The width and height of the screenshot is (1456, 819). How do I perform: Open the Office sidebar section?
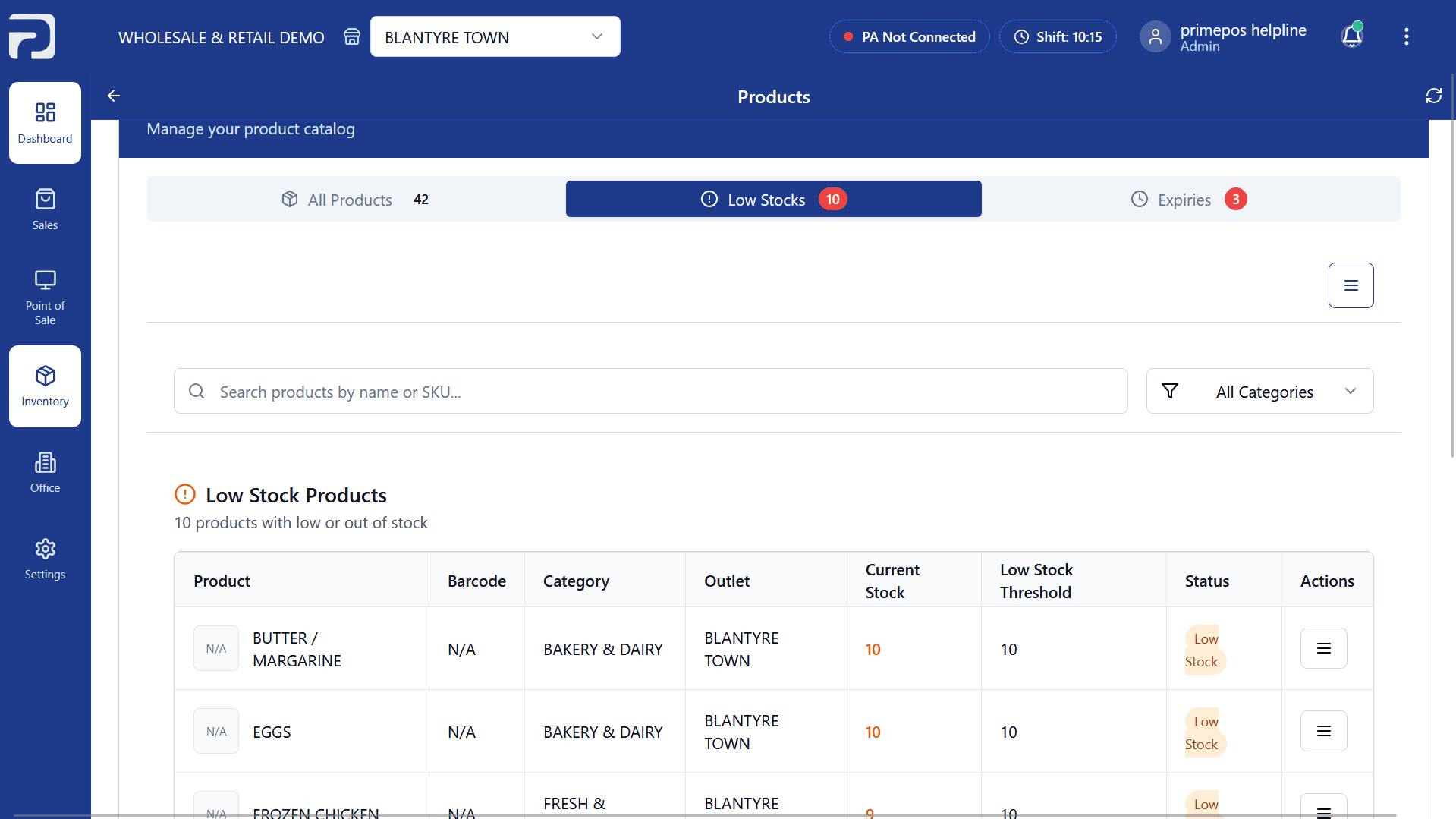coord(45,472)
